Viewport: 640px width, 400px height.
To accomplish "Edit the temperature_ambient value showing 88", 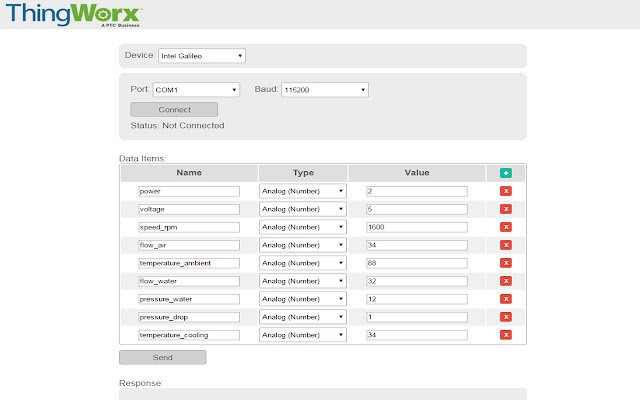I will (417, 263).
